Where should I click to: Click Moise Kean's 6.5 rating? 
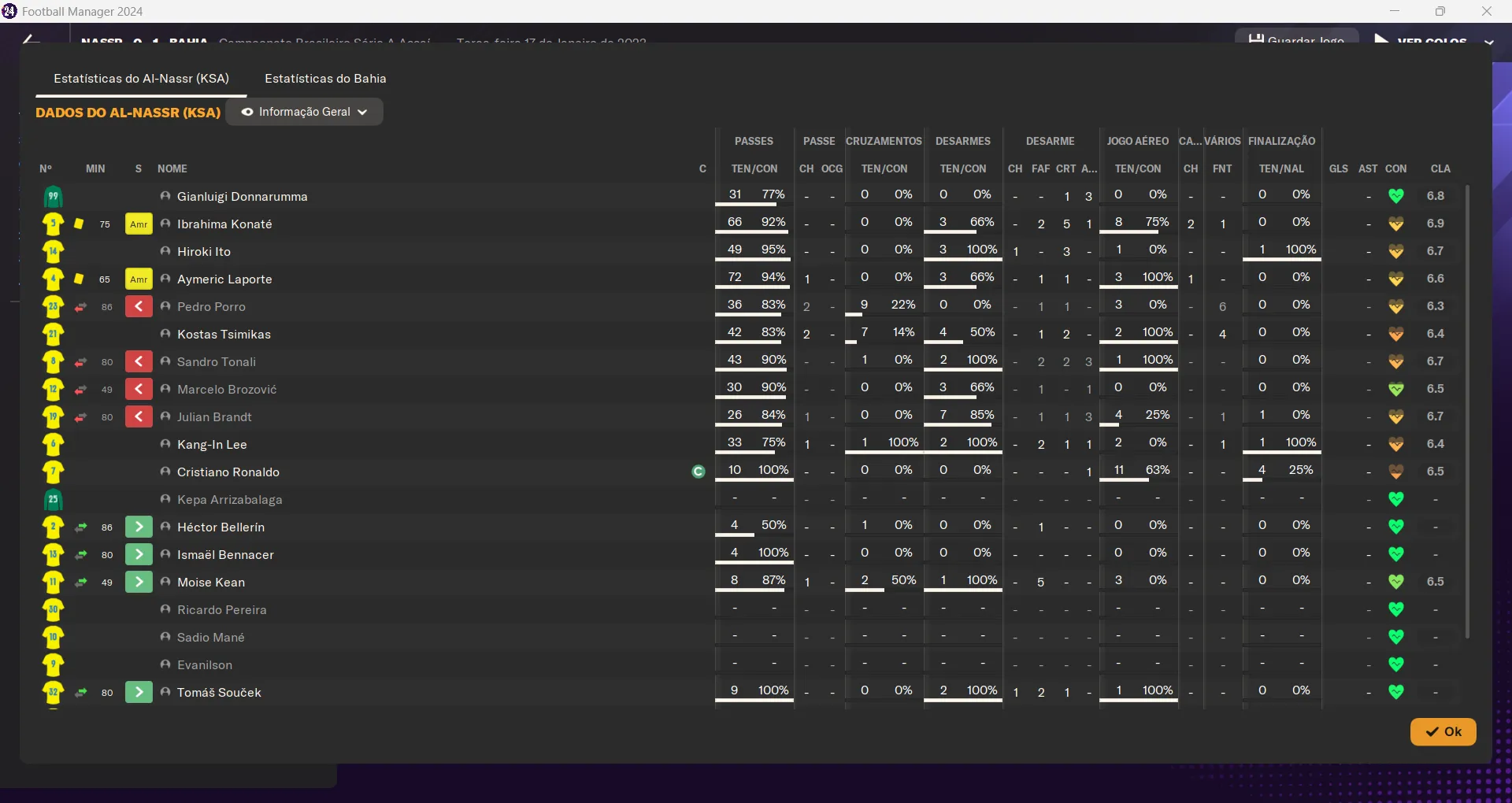coord(1436,582)
